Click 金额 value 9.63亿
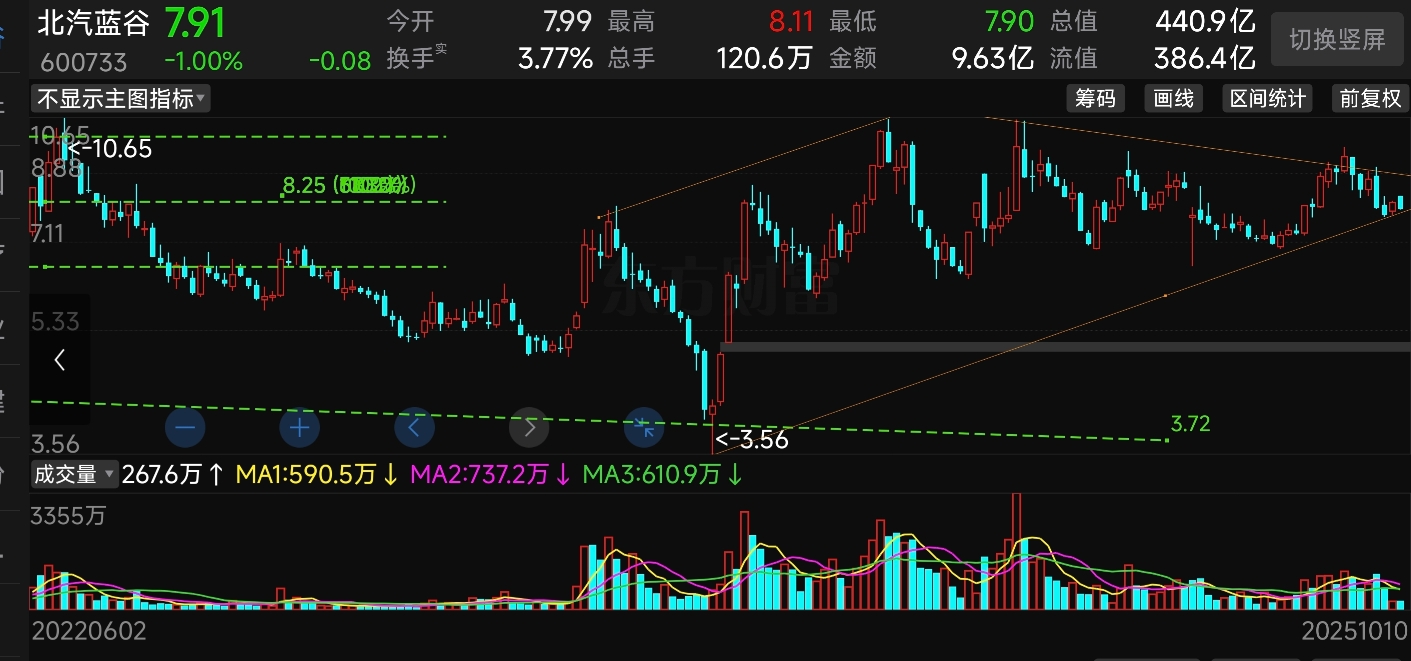This screenshot has height=661, width=1411. click(x=993, y=59)
